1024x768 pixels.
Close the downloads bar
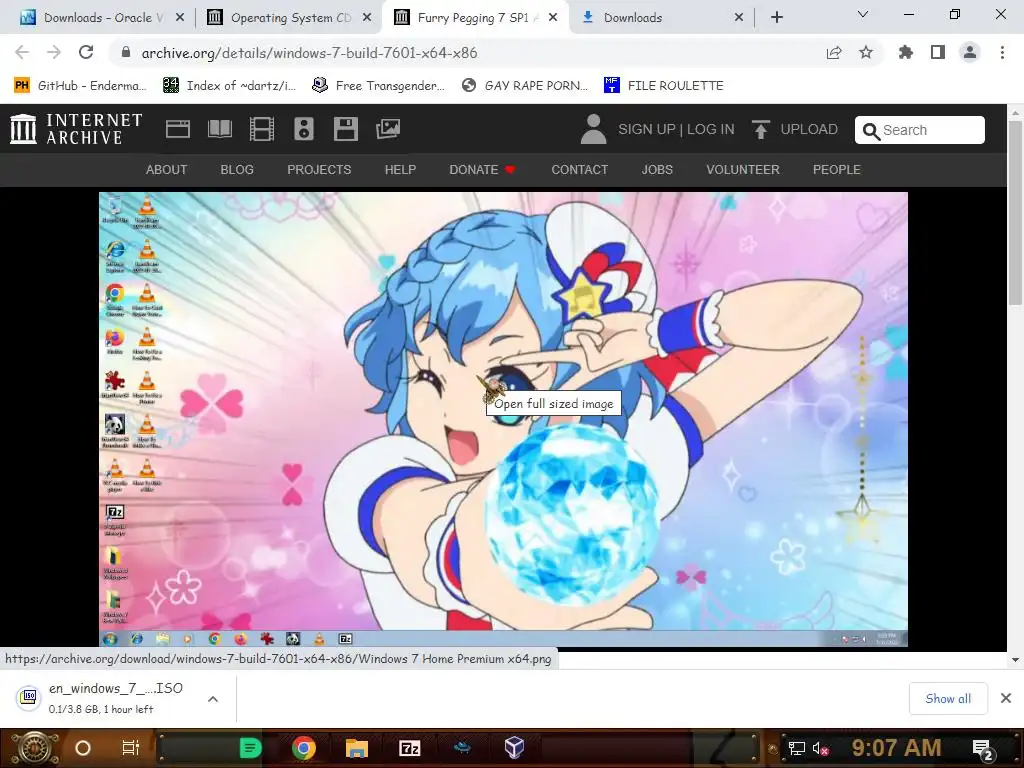coord(1006,699)
